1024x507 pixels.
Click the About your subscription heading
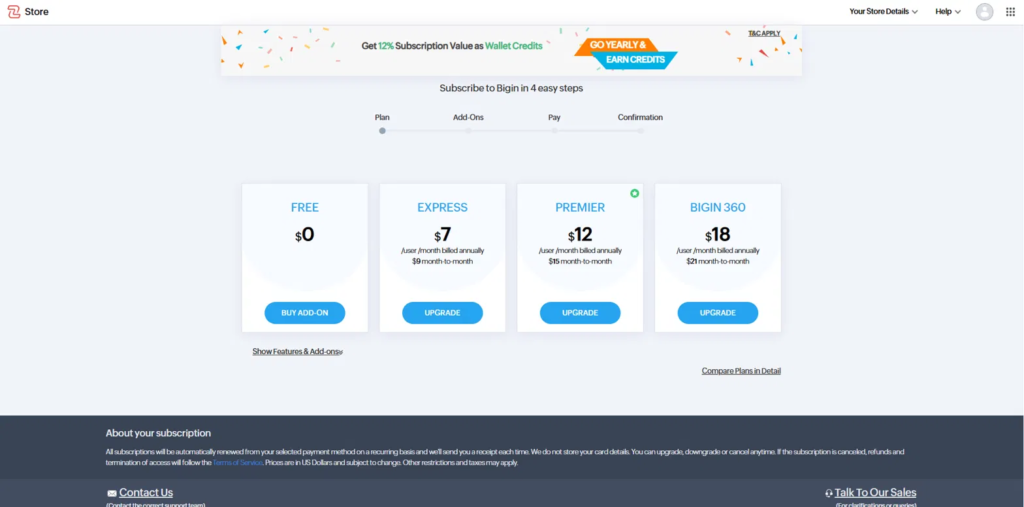pos(158,433)
